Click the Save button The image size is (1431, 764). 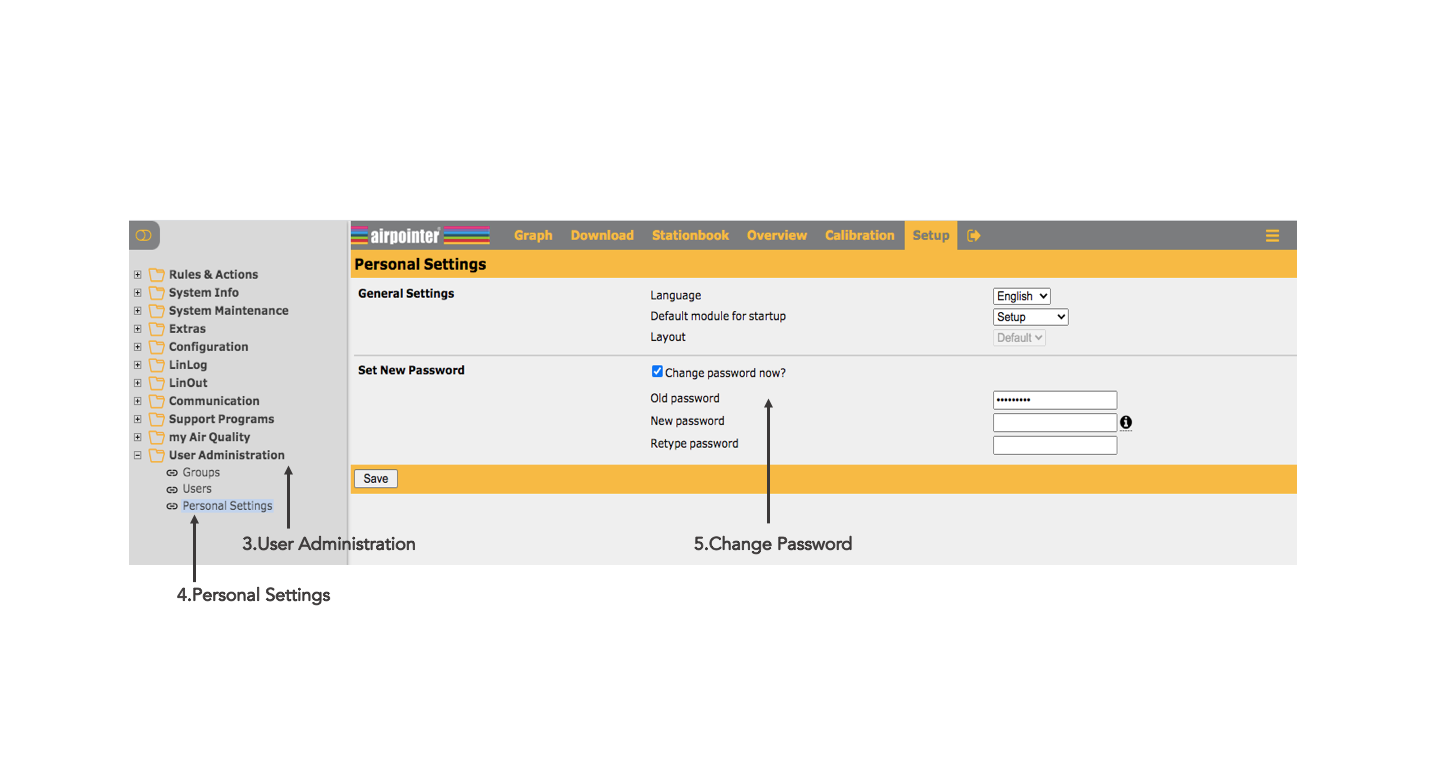(x=376, y=479)
